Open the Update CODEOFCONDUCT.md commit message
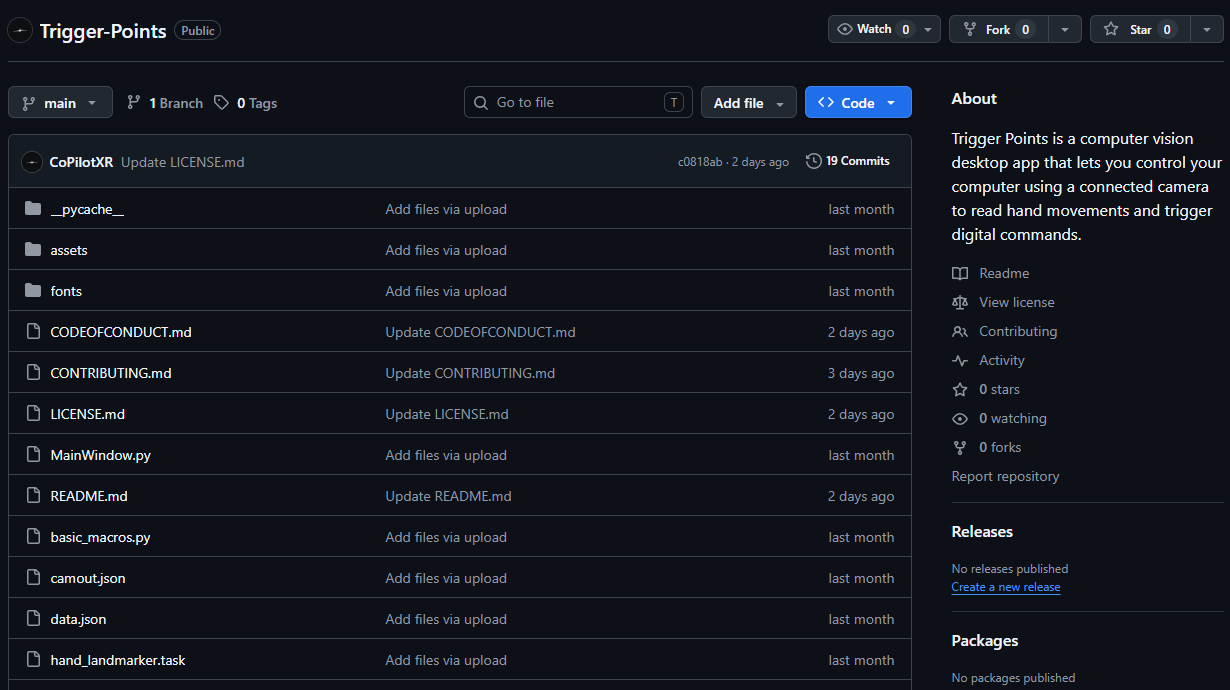 coord(481,332)
